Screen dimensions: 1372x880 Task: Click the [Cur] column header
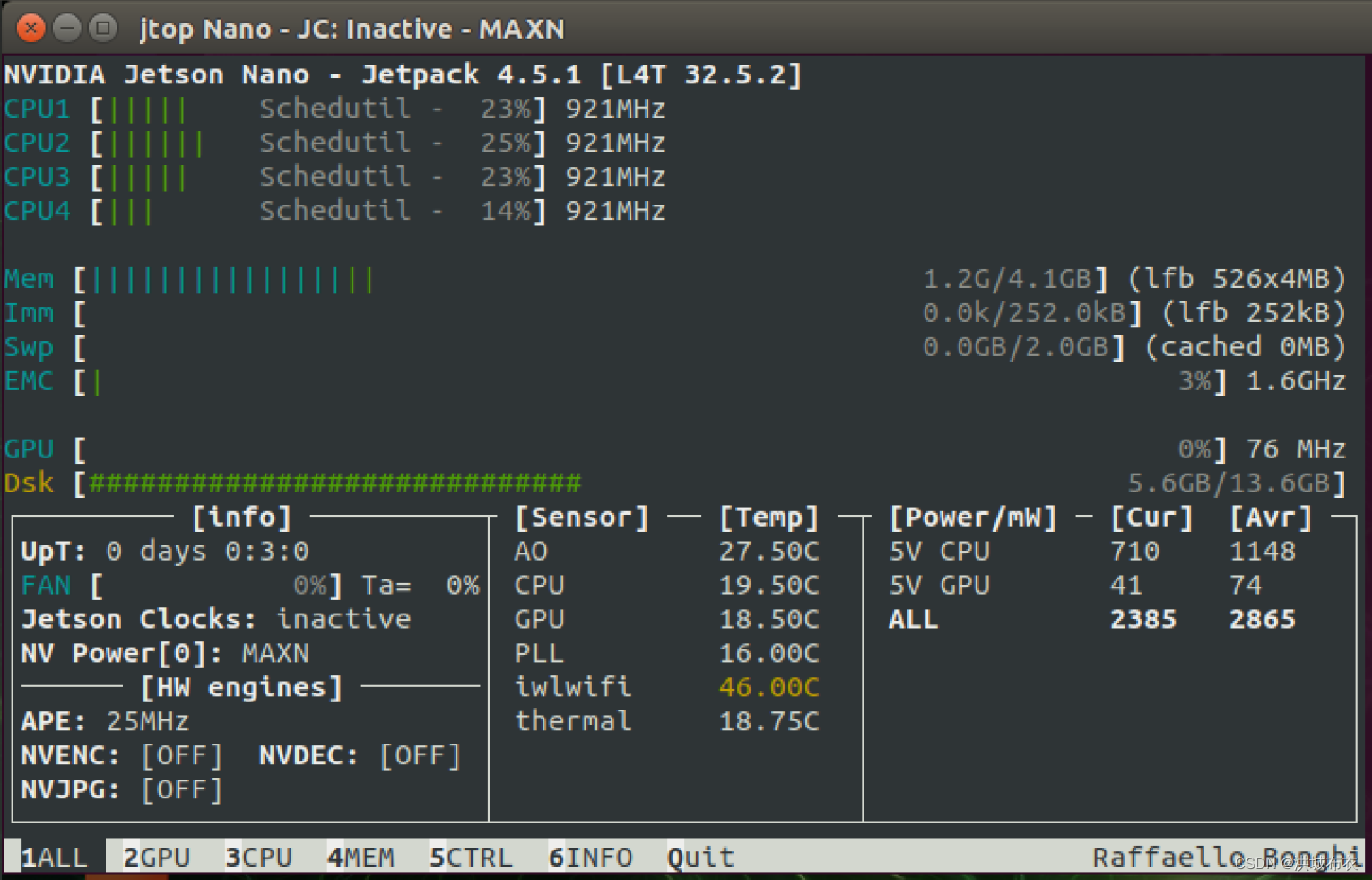point(1152,517)
